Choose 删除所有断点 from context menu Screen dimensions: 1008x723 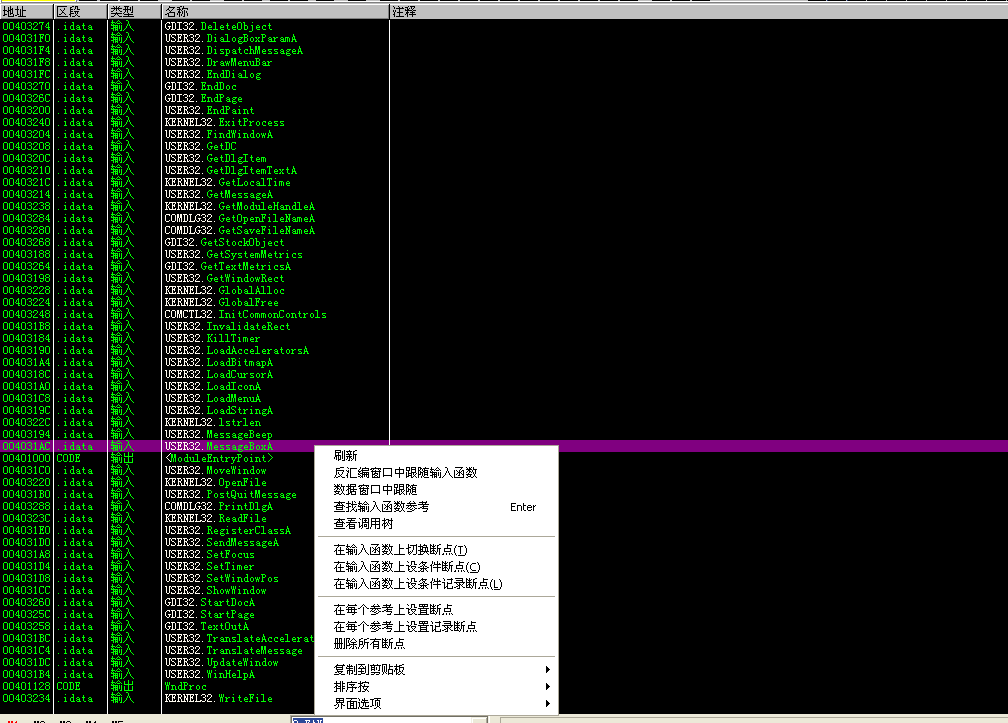(437, 644)
